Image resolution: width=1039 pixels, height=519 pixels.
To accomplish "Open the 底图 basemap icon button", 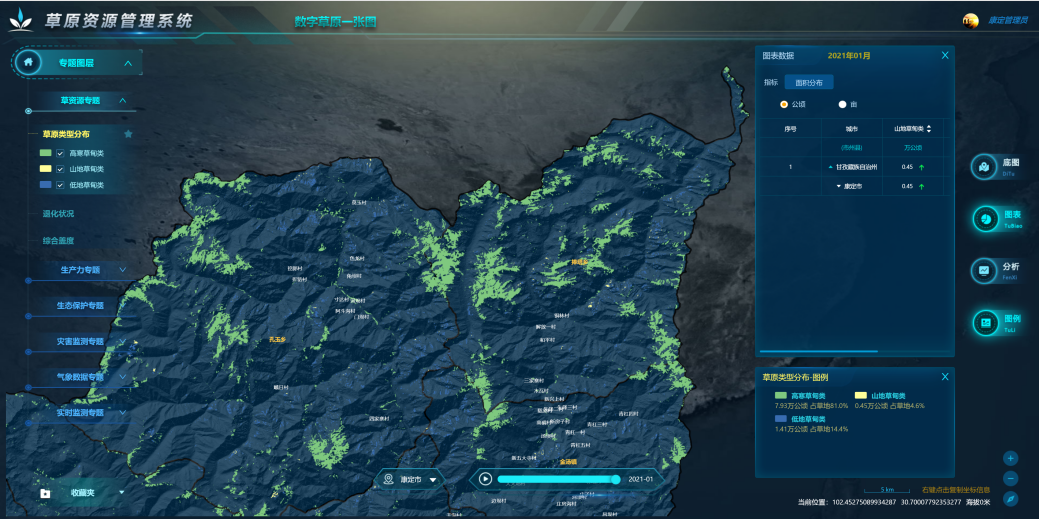I will coord(985,166).
